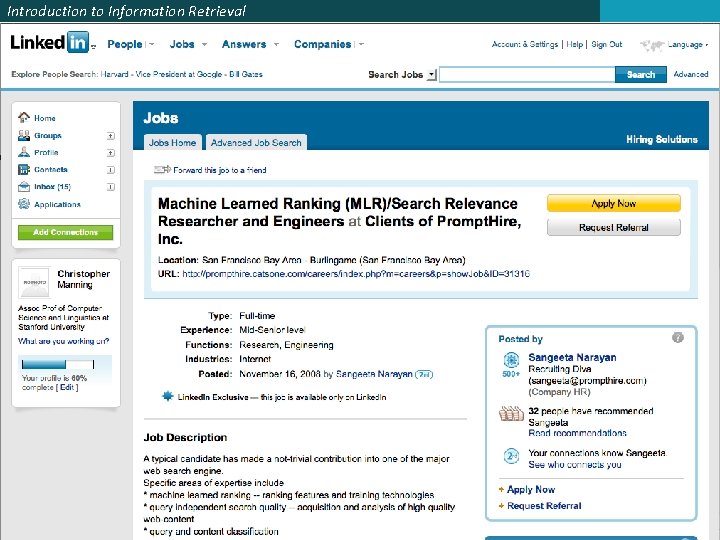Click the world map Language icon
720x540 pixels.
652,45
